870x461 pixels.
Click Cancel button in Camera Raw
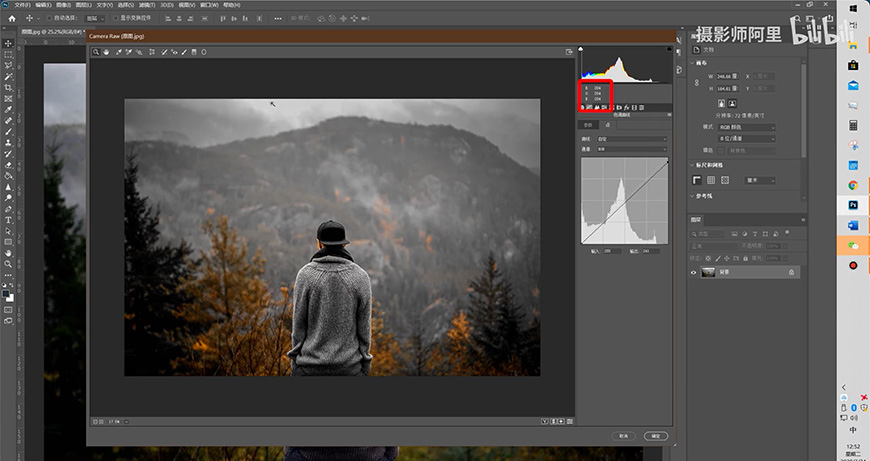point(624,436)
